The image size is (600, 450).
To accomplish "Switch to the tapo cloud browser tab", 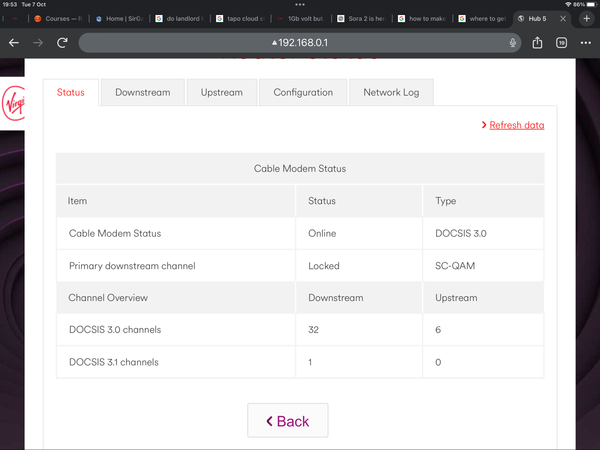I will coord(243,18).
